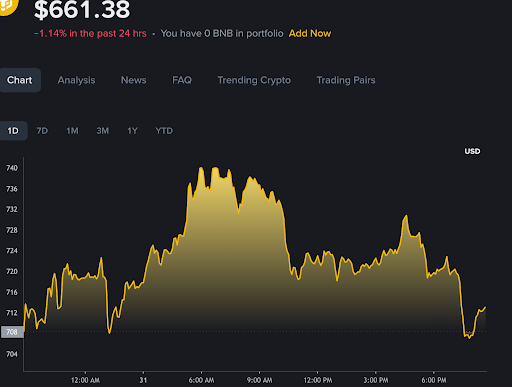This screenshot has height=387, width=512.
Task: Open the Chart tab
Action: [x=20, y=80]
